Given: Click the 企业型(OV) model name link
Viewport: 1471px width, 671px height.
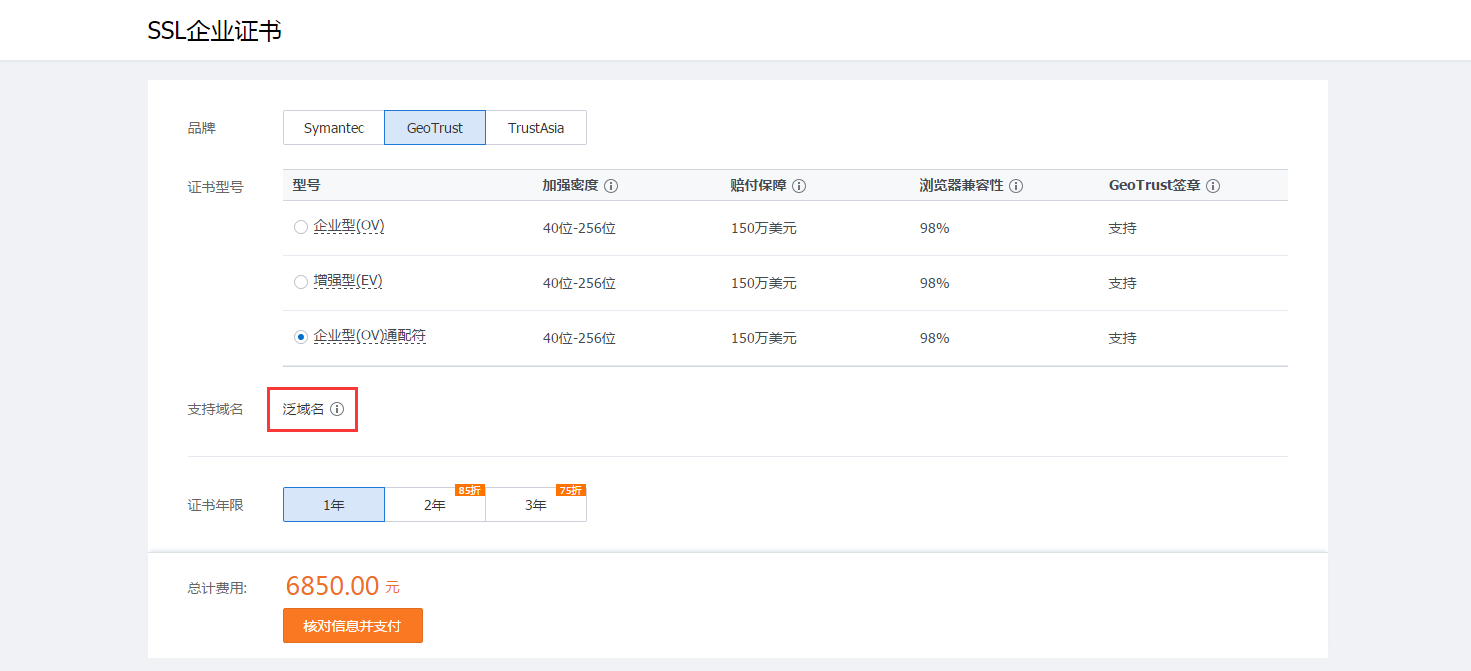Looking at the screenshot, I should pyautogui.click(x=349, y=226).
